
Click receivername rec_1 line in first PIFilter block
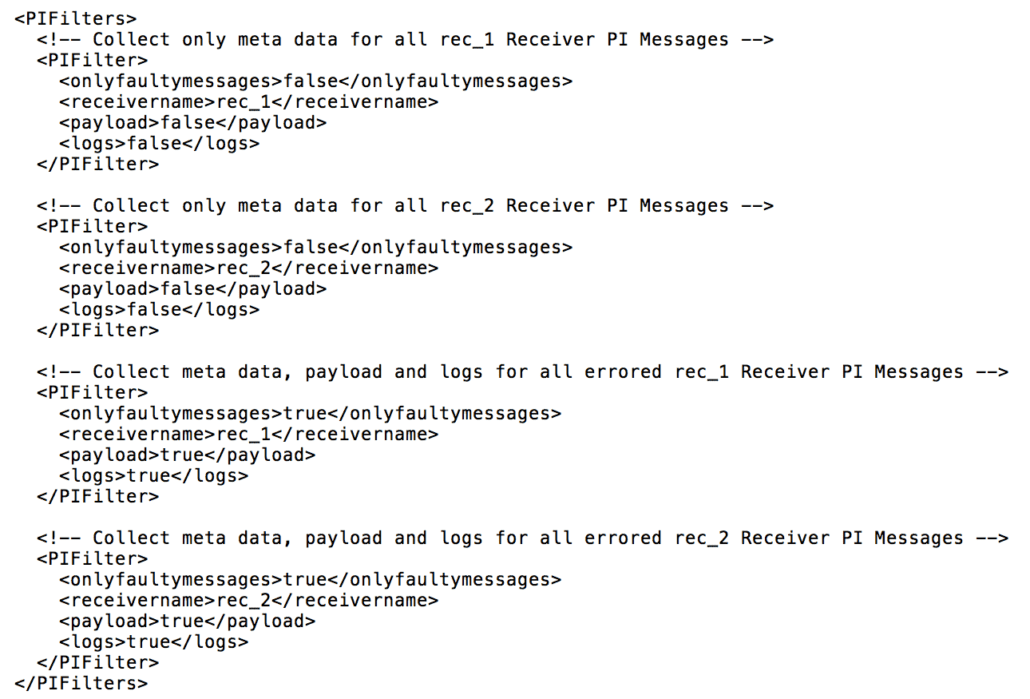pyautogui.click(x=248, y=101)
